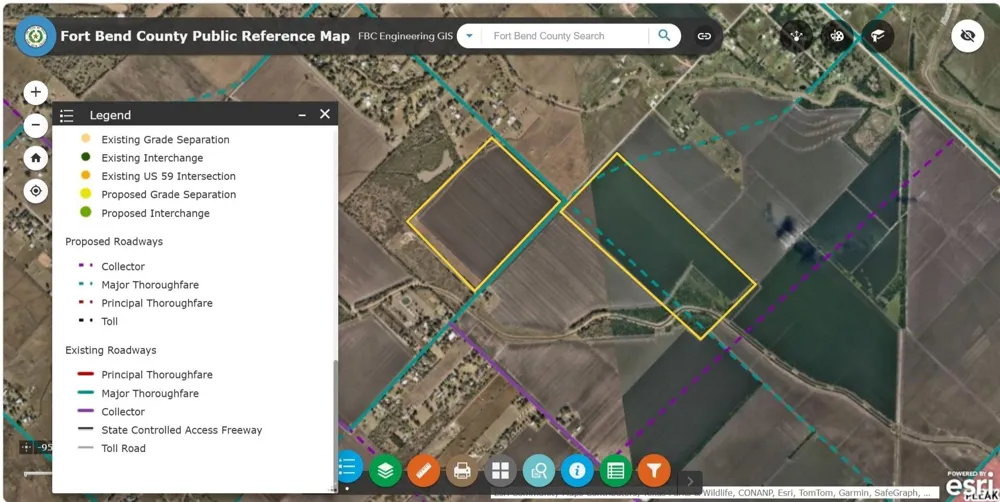Image resolution: width=1000 pixels, height=502 pixels.
Task: Click the FBC Engineering GIS subtitle
Action: [x=405, y=36]
